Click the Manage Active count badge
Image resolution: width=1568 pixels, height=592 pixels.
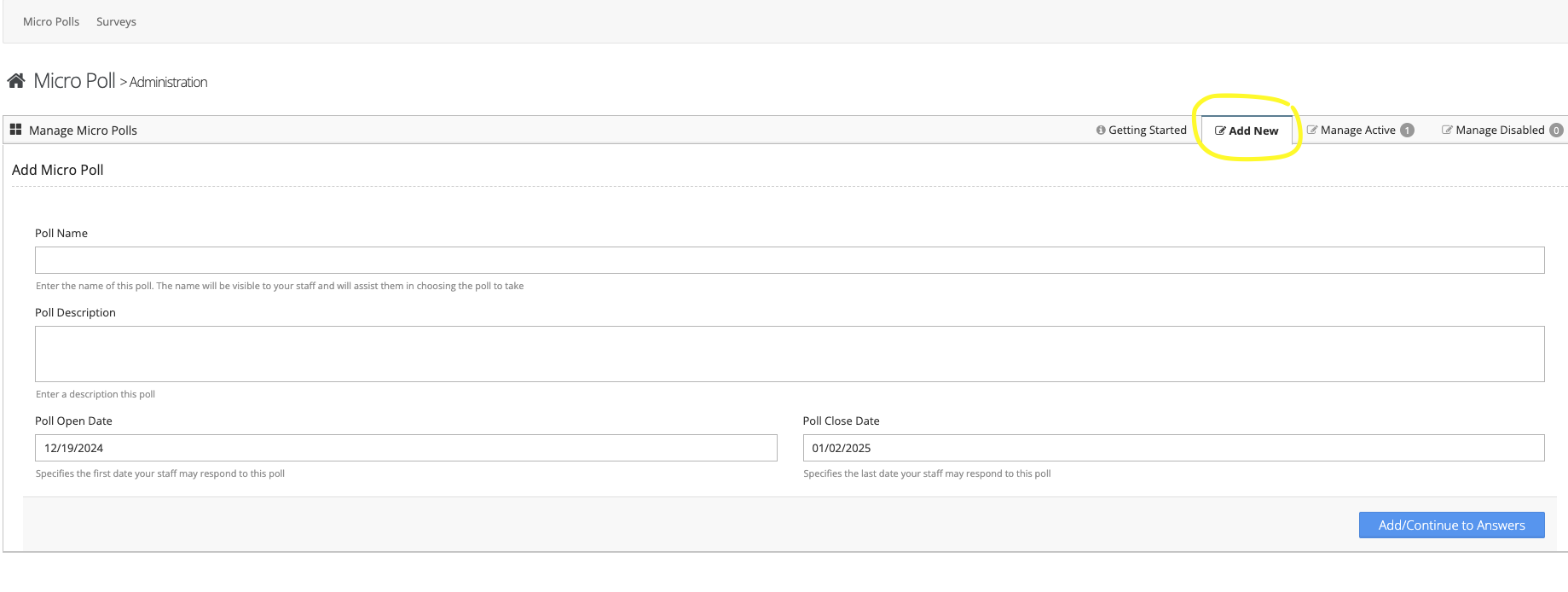click(1407, 131)
